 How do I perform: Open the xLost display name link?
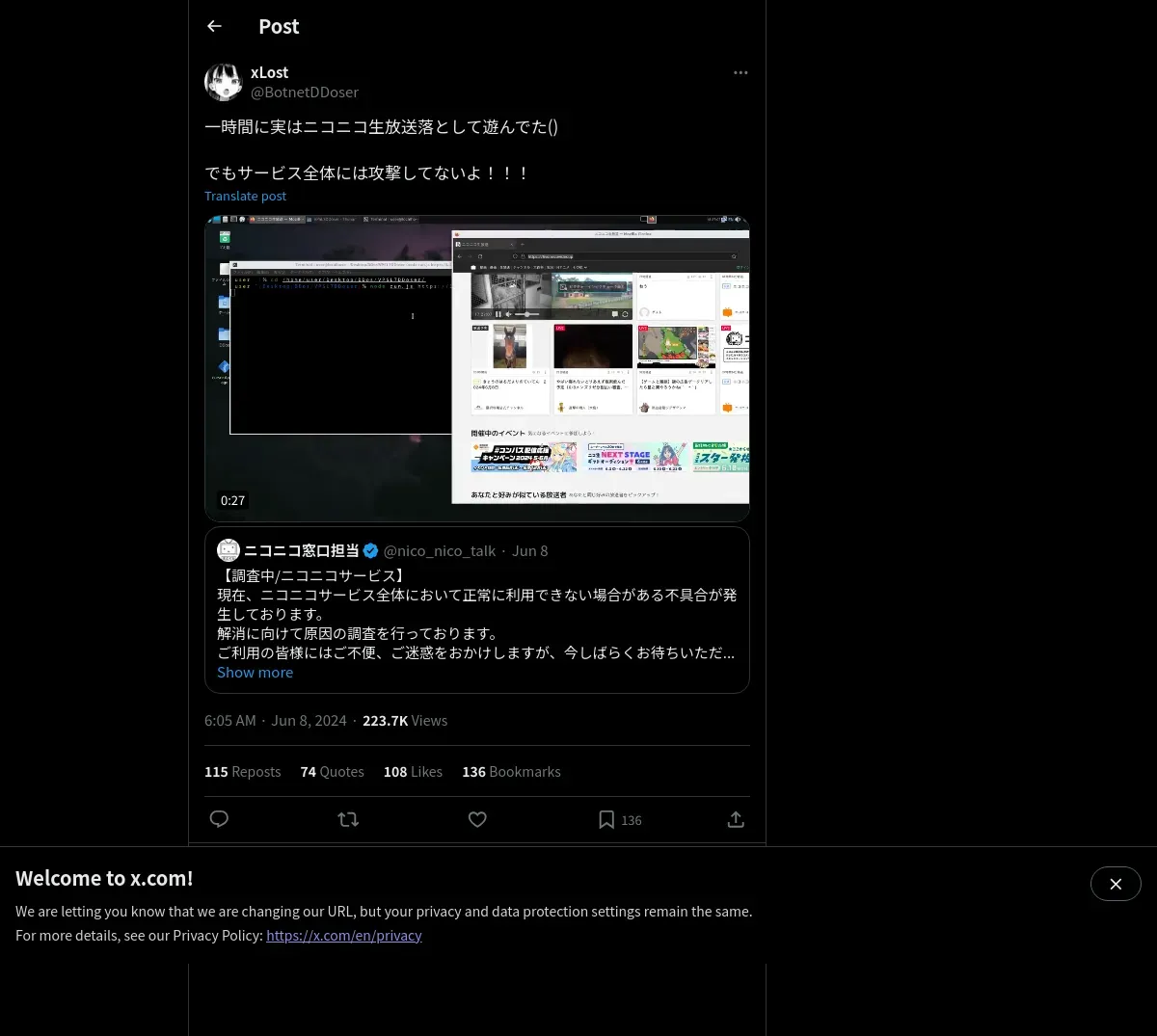pyautogui.click(x=269, y=72)
